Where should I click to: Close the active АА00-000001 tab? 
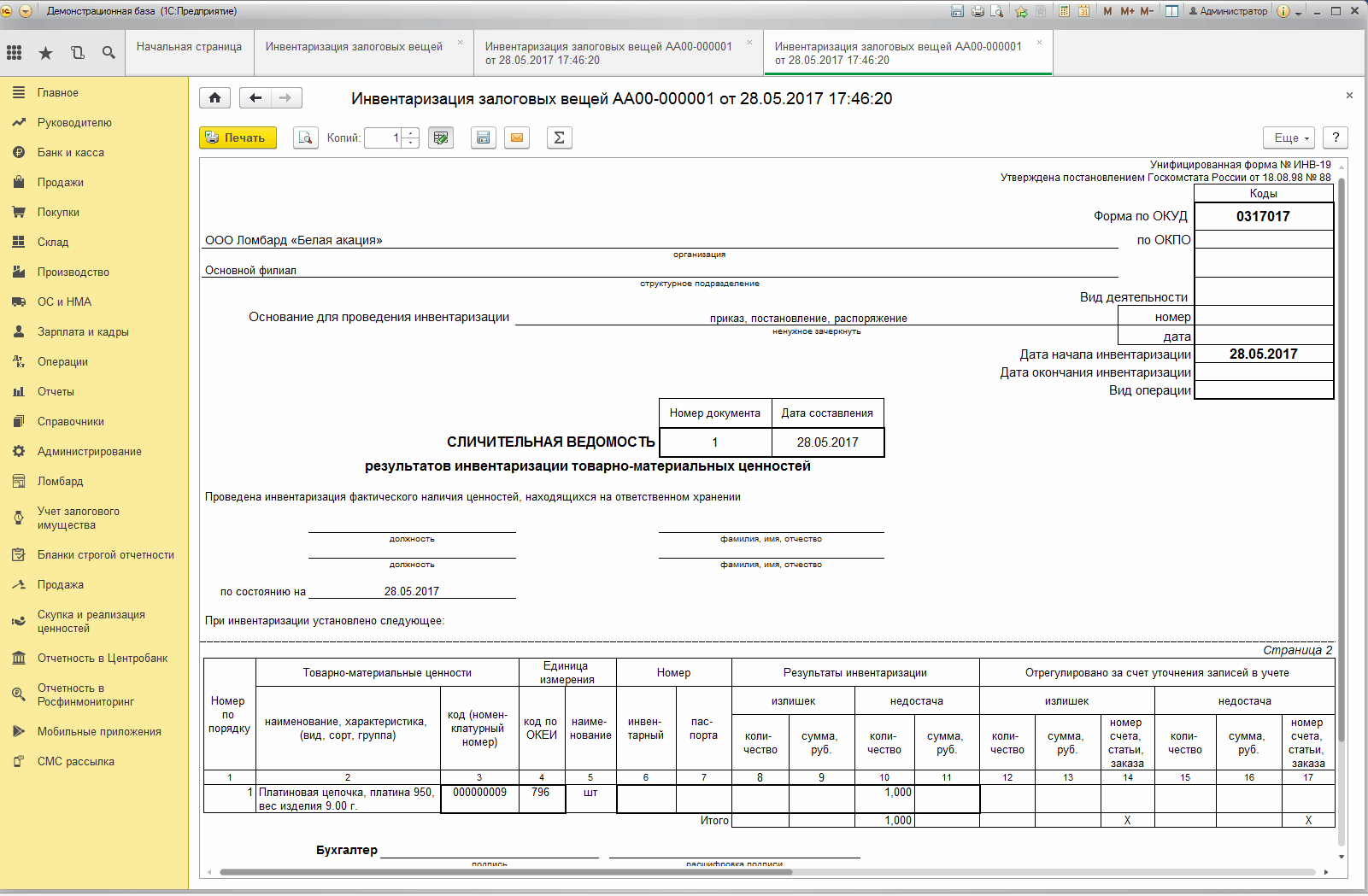[1039, 42]
